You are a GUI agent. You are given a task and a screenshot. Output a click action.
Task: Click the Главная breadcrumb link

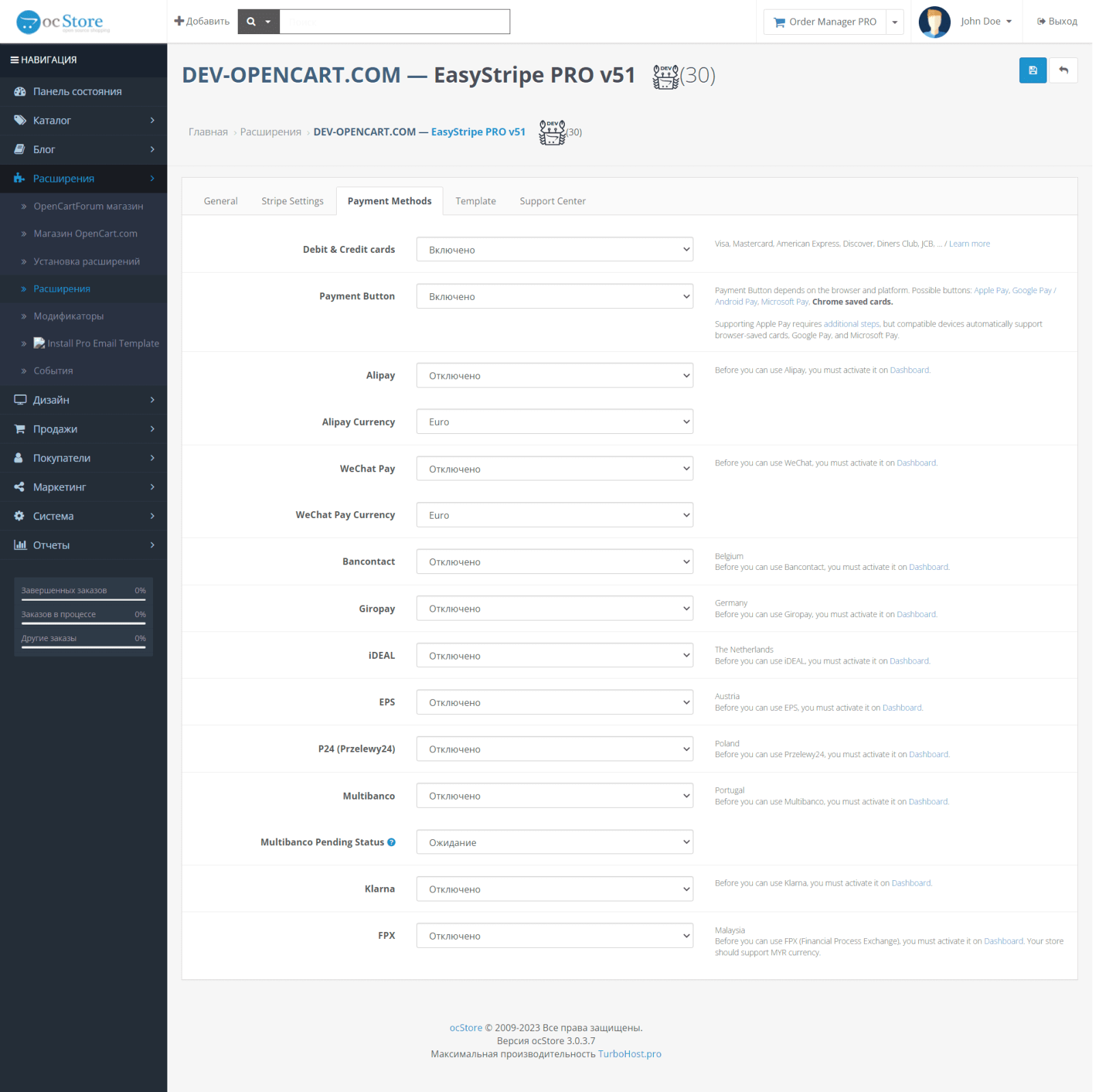point(208,132)
